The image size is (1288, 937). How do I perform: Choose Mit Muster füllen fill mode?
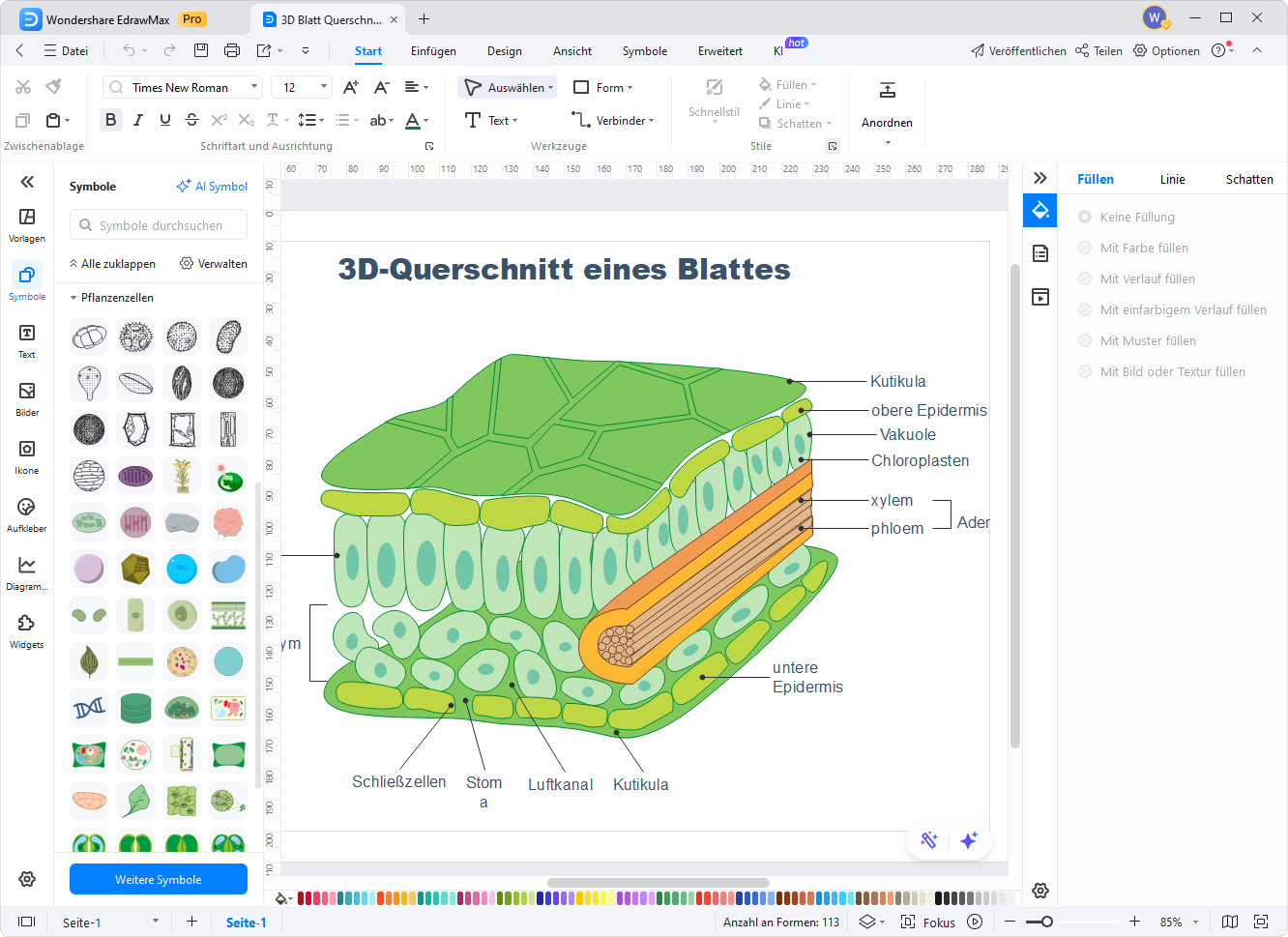(x=1149, y=340)
